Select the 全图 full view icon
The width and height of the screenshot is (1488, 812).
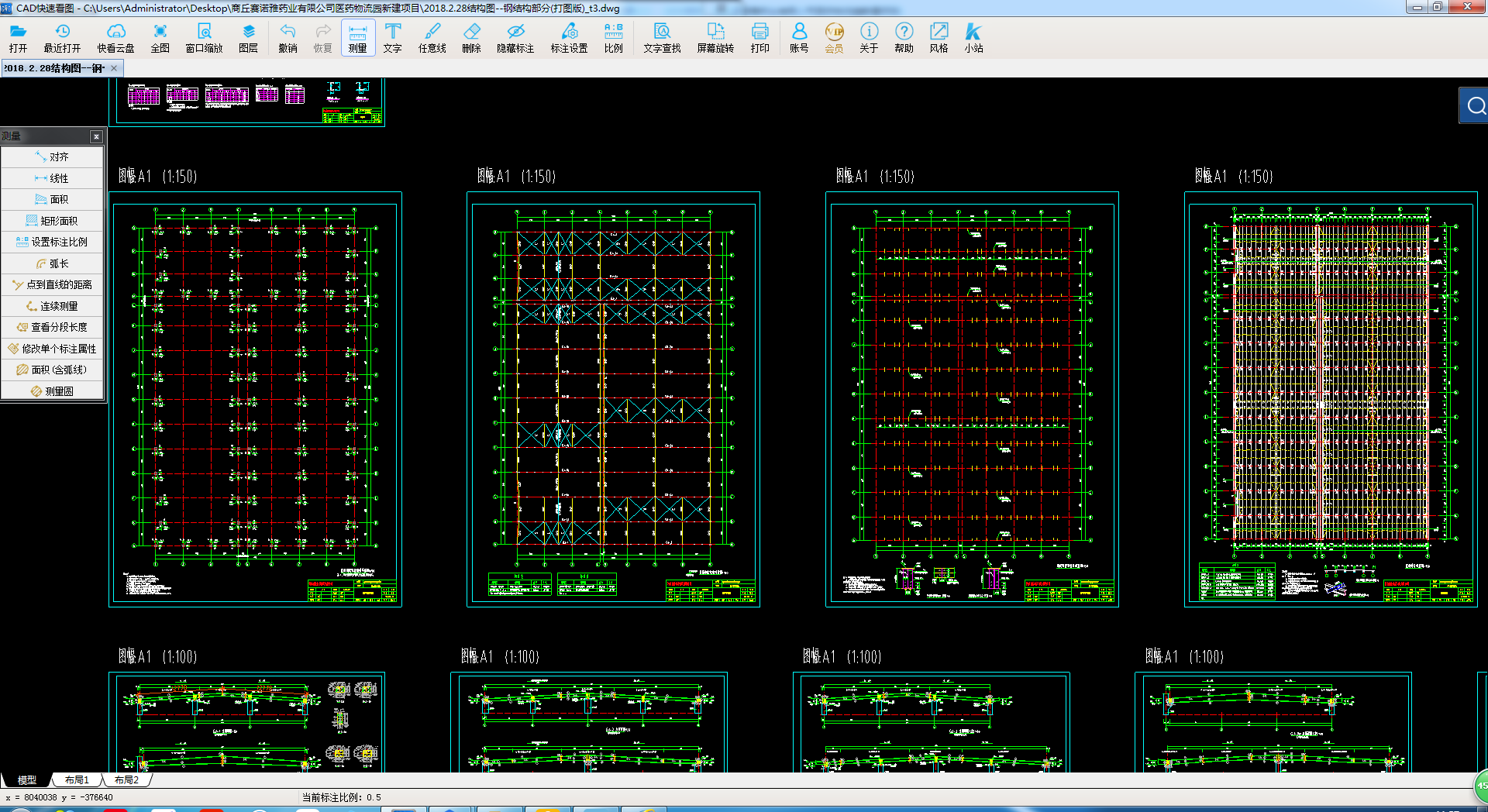[160, 38]
